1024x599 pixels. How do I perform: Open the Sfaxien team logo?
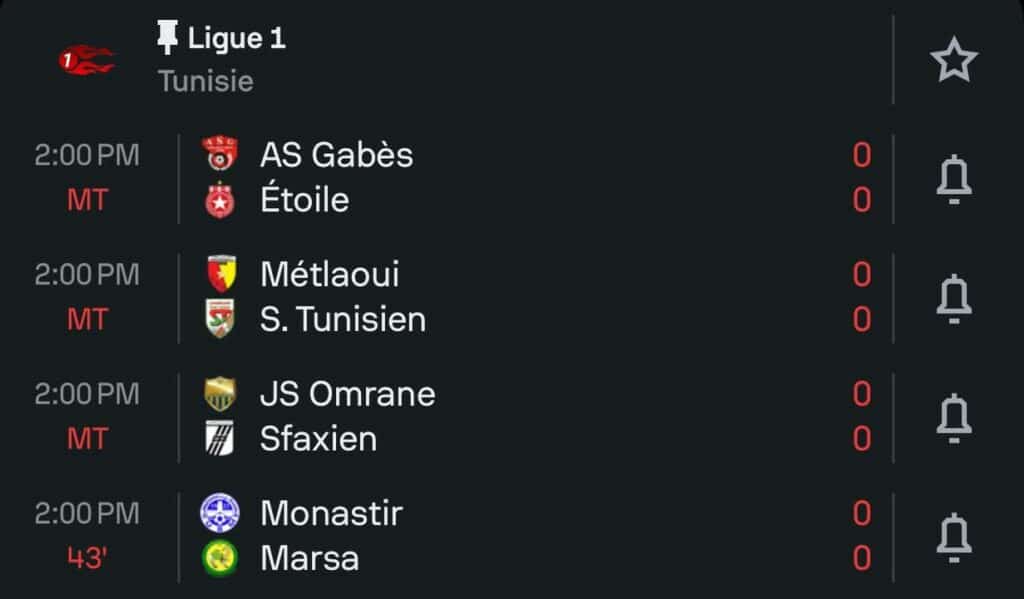point(219,439)
